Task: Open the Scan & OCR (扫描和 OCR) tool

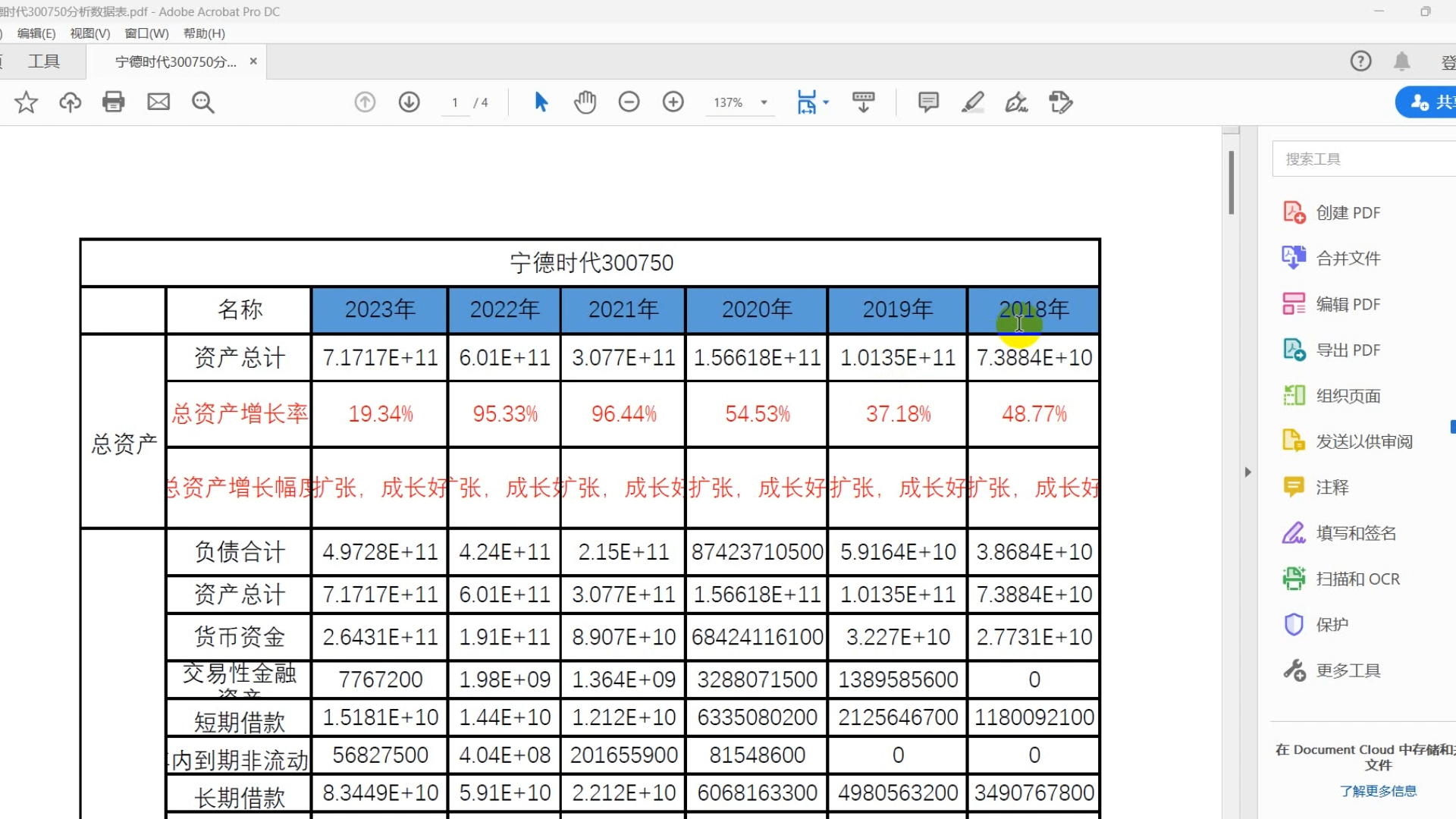Action: (x=1341, y=579)
